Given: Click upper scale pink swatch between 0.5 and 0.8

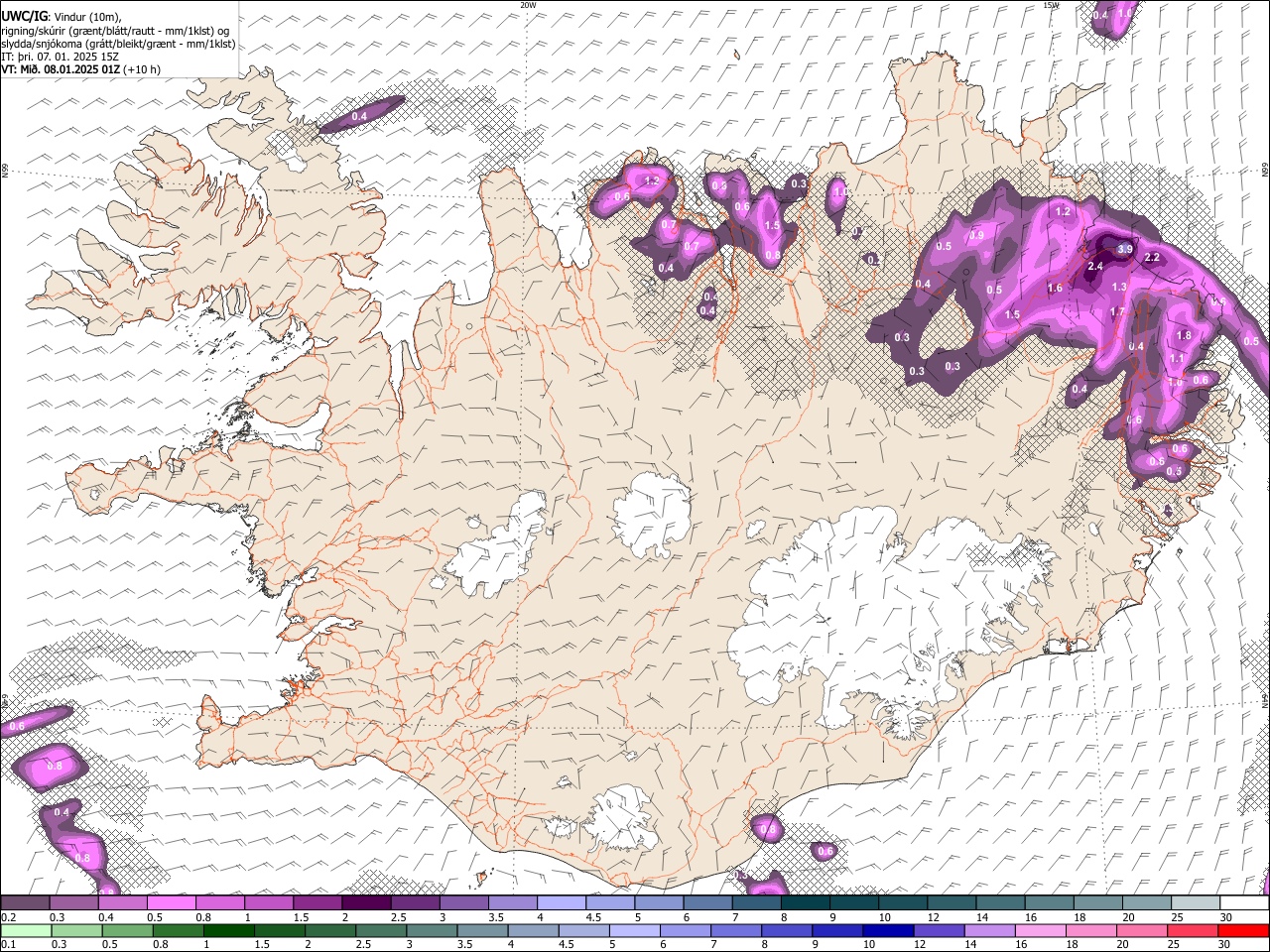Looking at the screenshot, I should point(172,903).
